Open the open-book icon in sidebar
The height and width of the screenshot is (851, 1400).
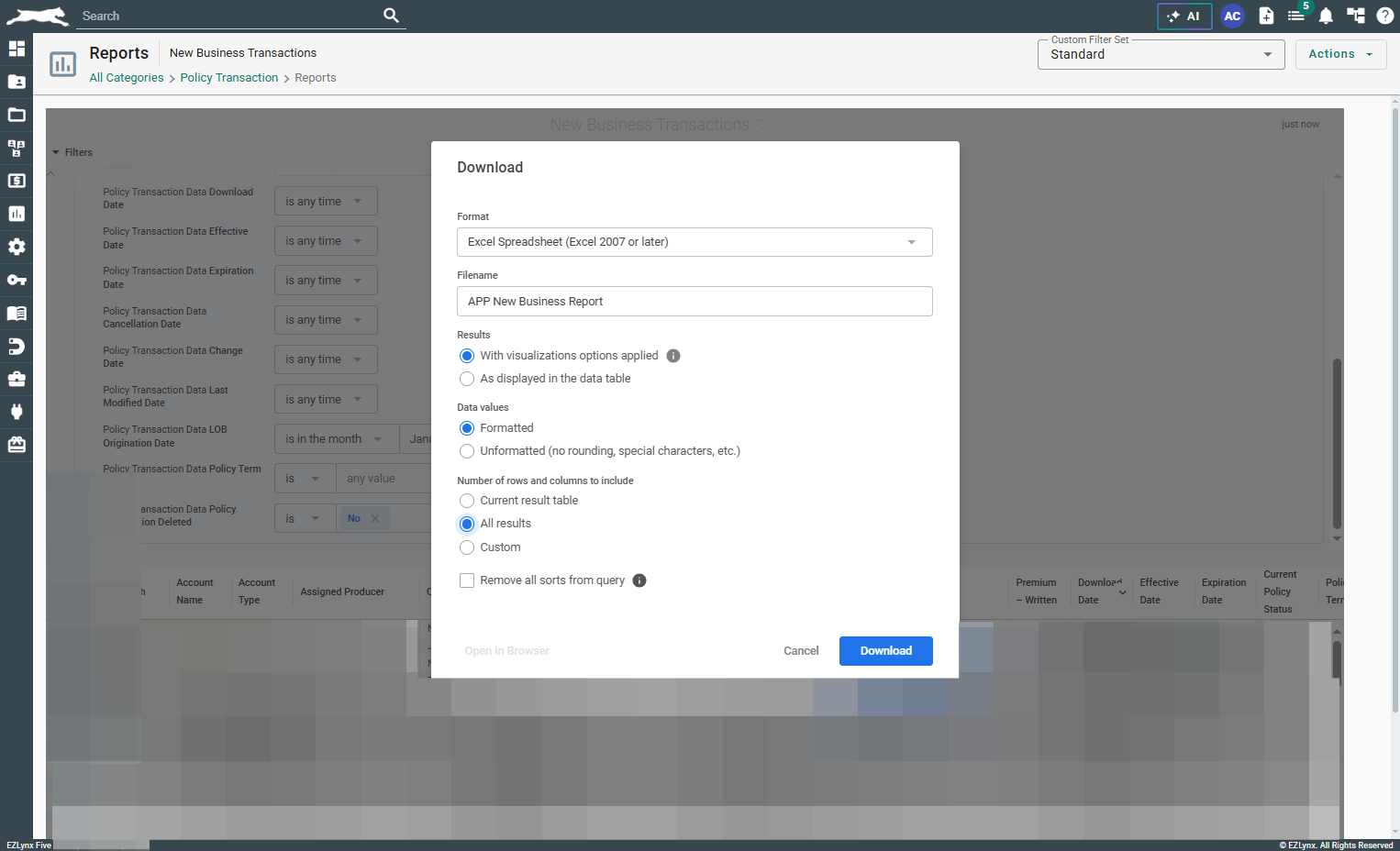[17, 313]
